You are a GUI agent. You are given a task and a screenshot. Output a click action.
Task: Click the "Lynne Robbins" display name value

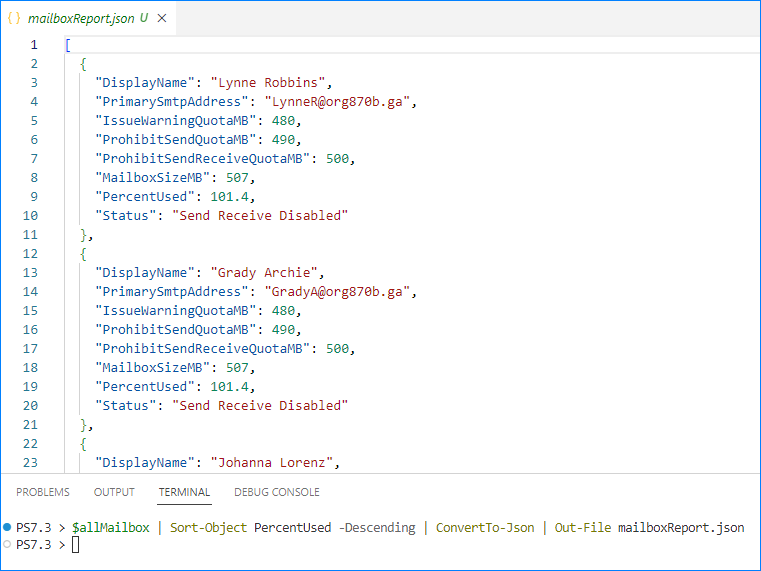coord(268,82)
